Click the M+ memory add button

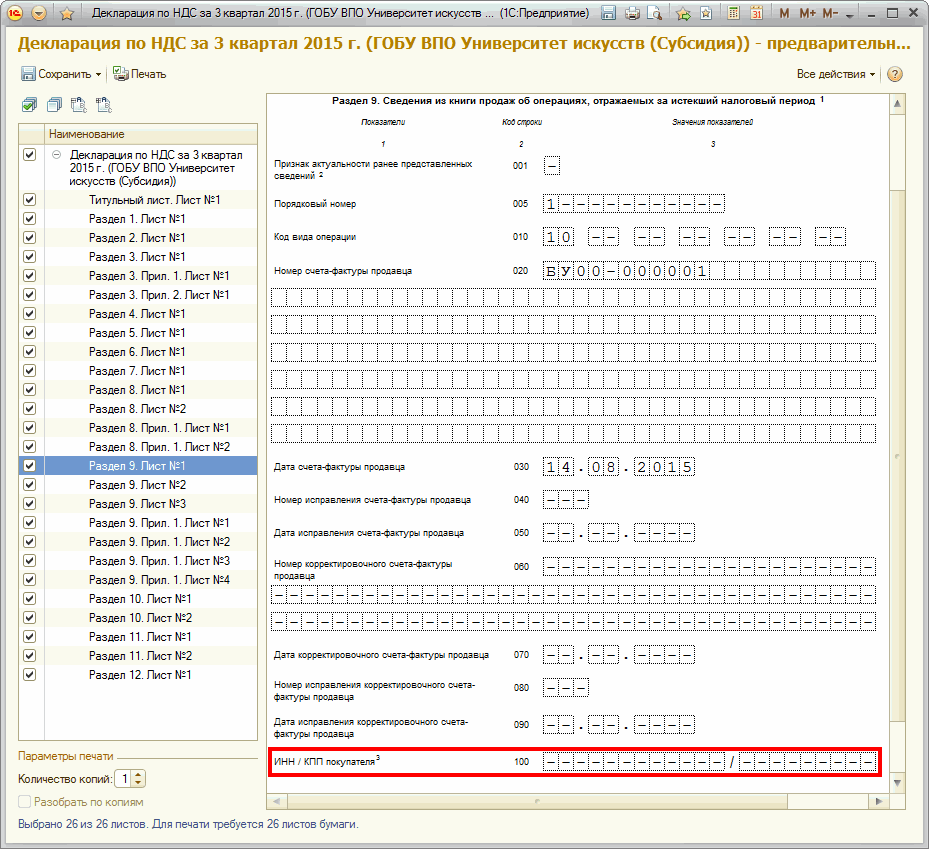point(807,13)
